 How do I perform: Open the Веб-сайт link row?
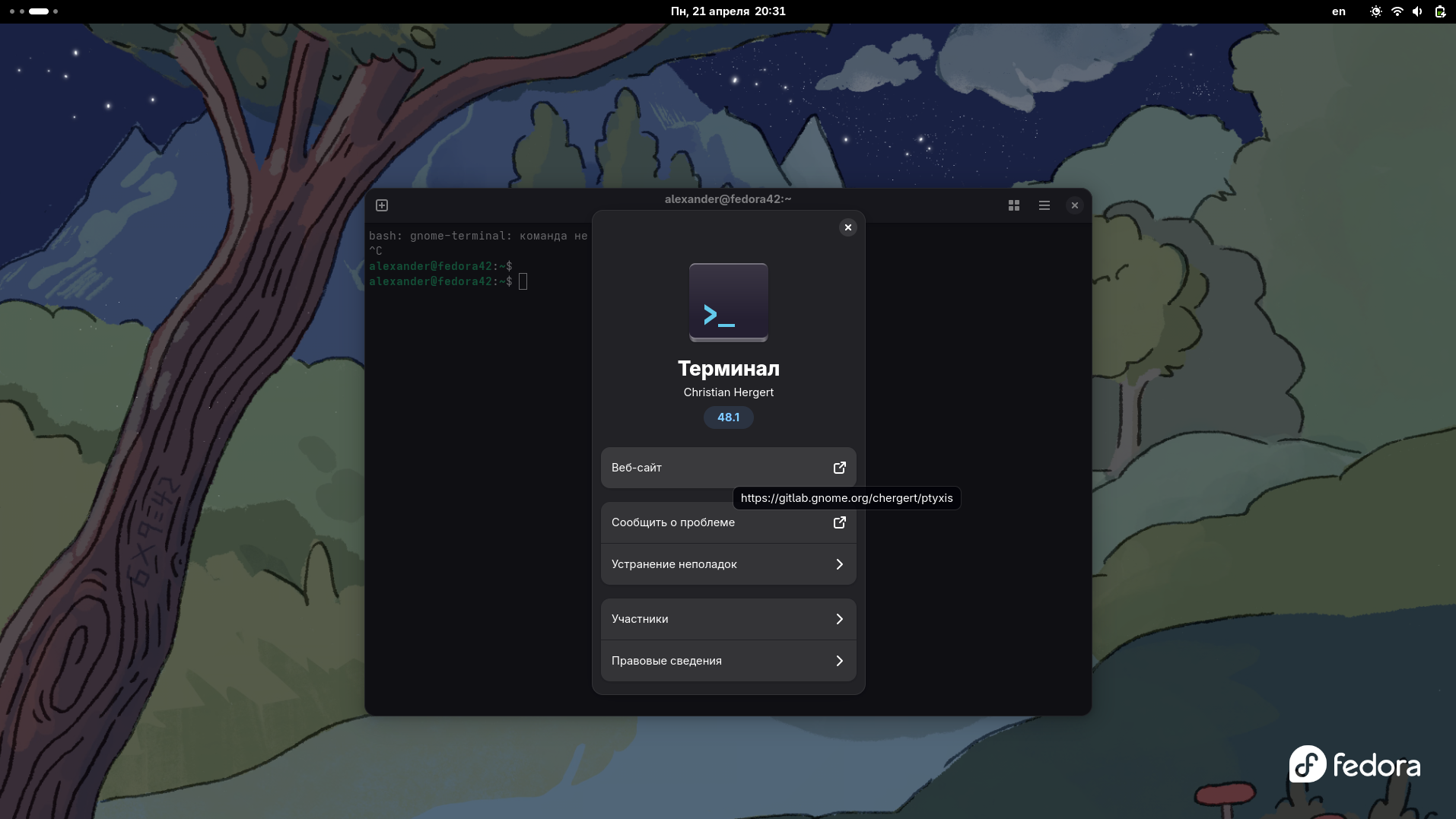click(x=729, y=468)
